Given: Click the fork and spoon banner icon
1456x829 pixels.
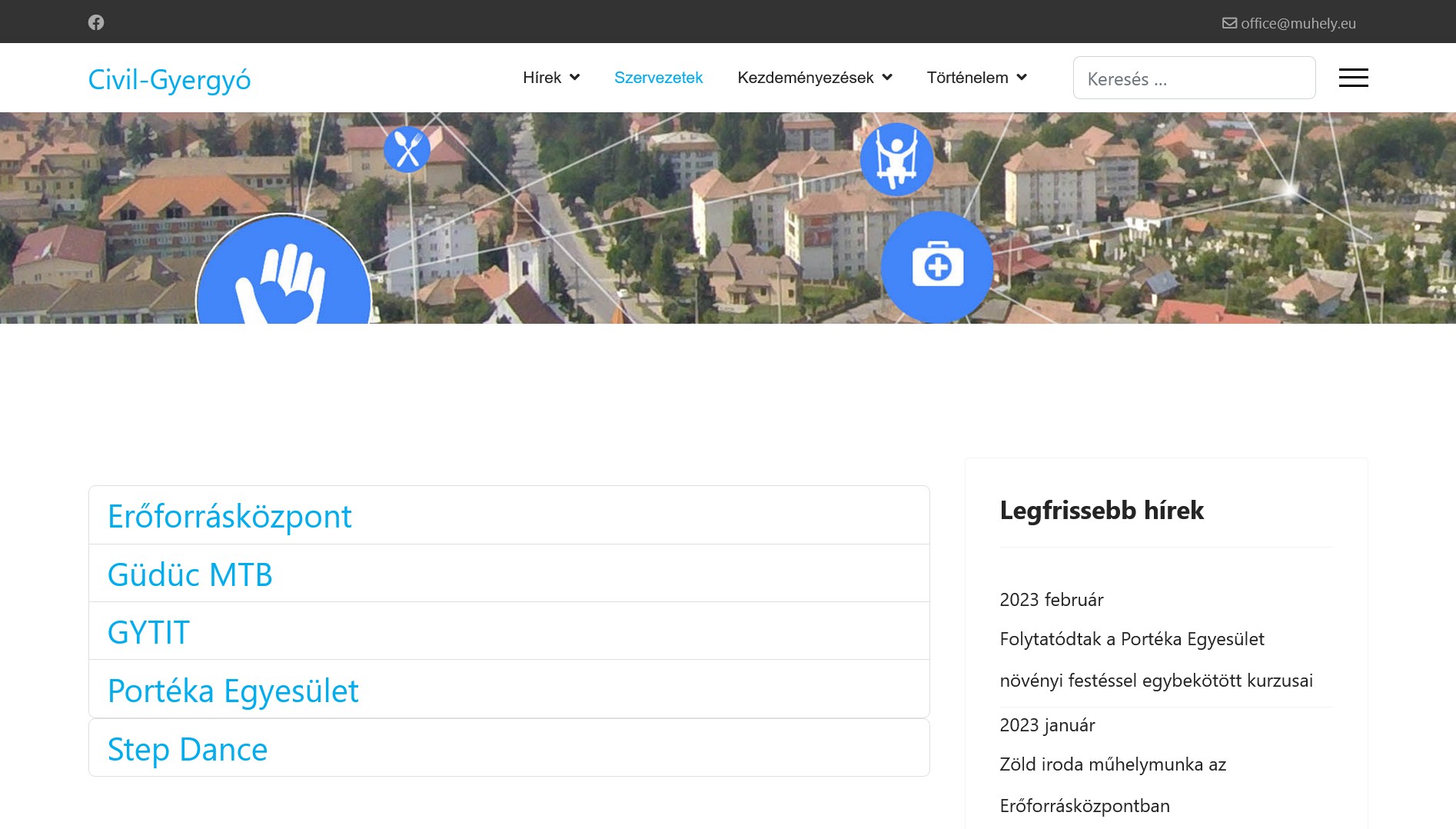Looking at the screenshot, I should point(407,148).
